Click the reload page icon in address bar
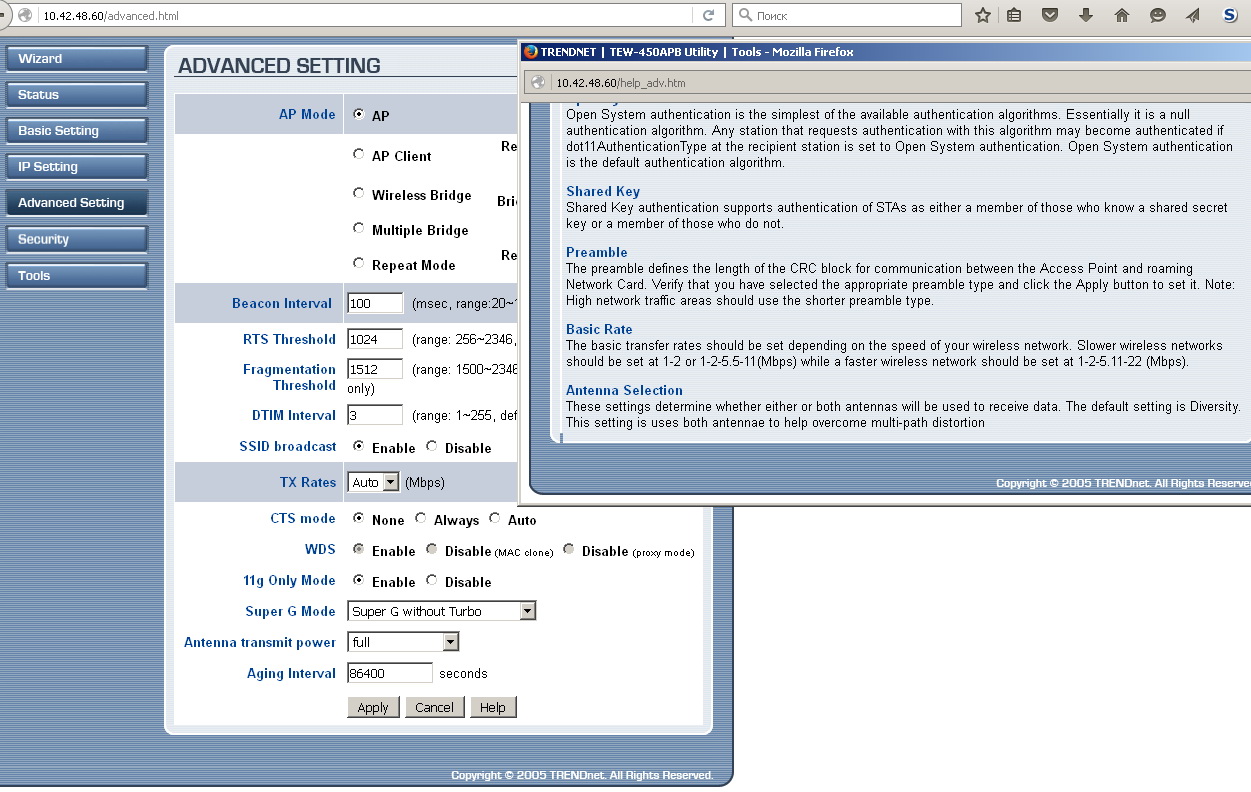This screenshot has width=1251, height=792. pyautogui.click(x=708, y=15)
